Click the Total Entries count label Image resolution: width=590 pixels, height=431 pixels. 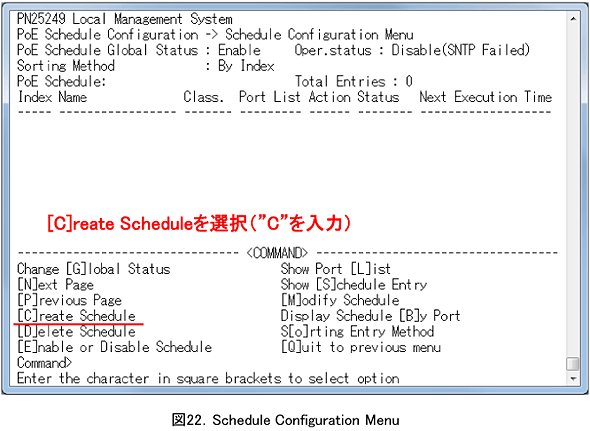tap(354, 81)
